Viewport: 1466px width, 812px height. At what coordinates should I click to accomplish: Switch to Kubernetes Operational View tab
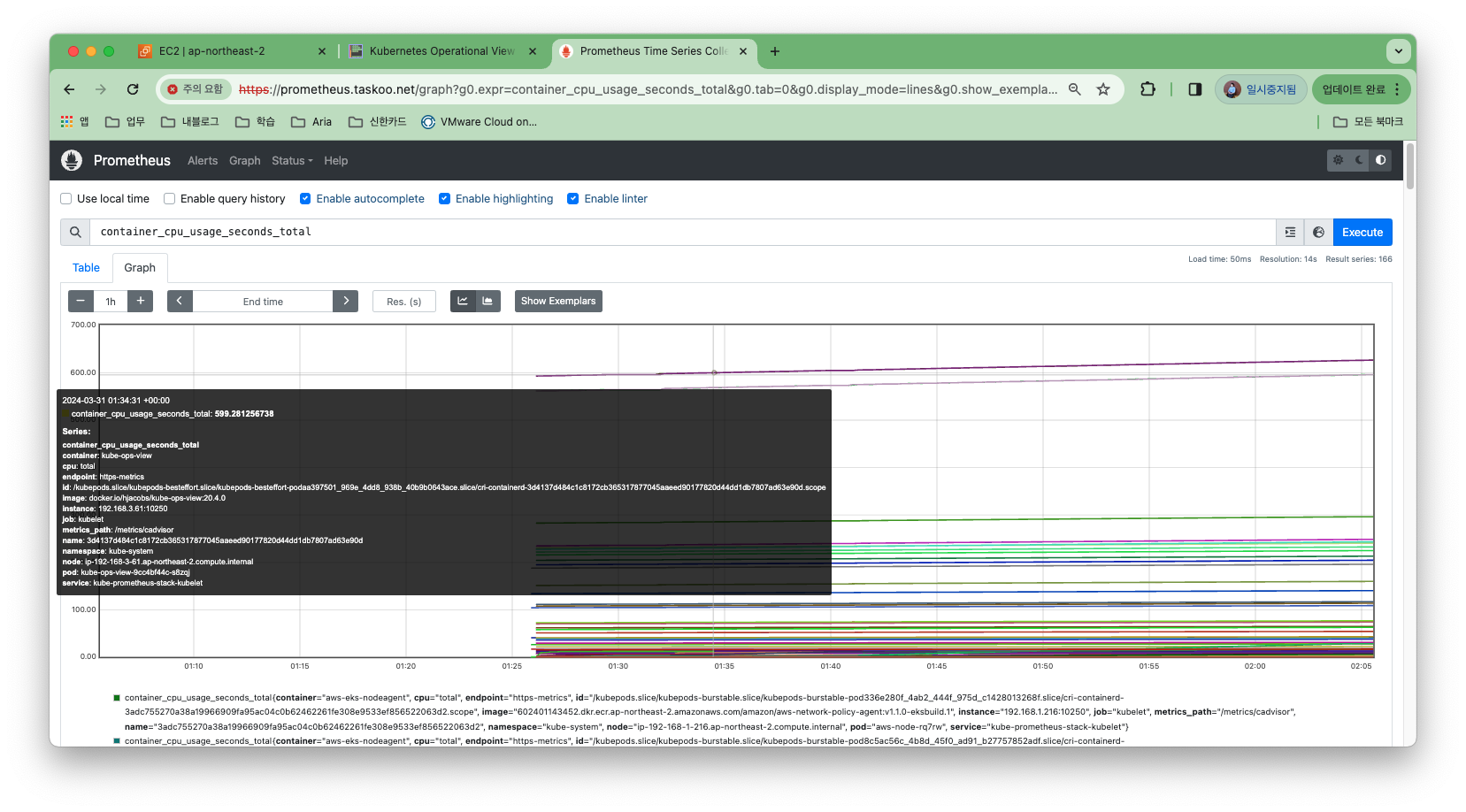[x=442, y=51]
